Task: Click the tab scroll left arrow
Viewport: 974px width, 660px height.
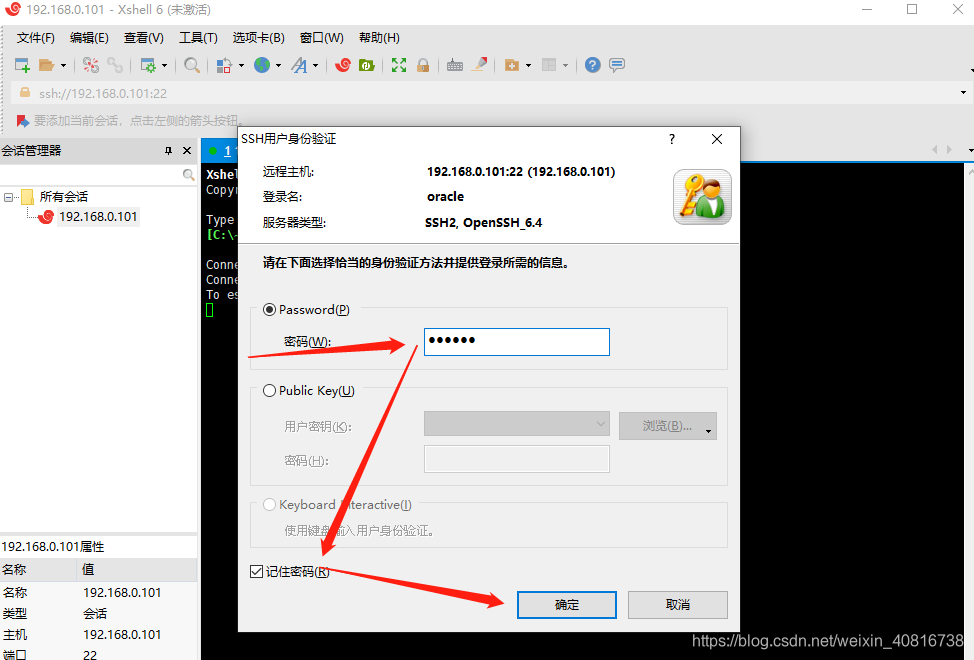Action: [x=935, y=150]
